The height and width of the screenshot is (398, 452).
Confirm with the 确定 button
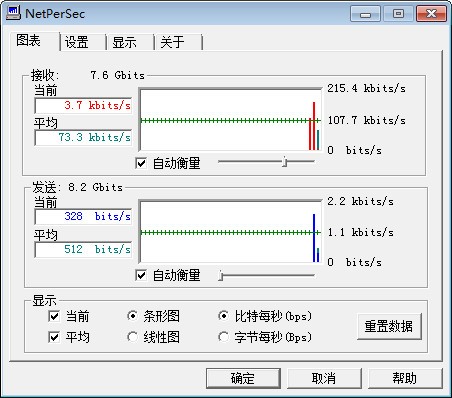coord(243,378)
